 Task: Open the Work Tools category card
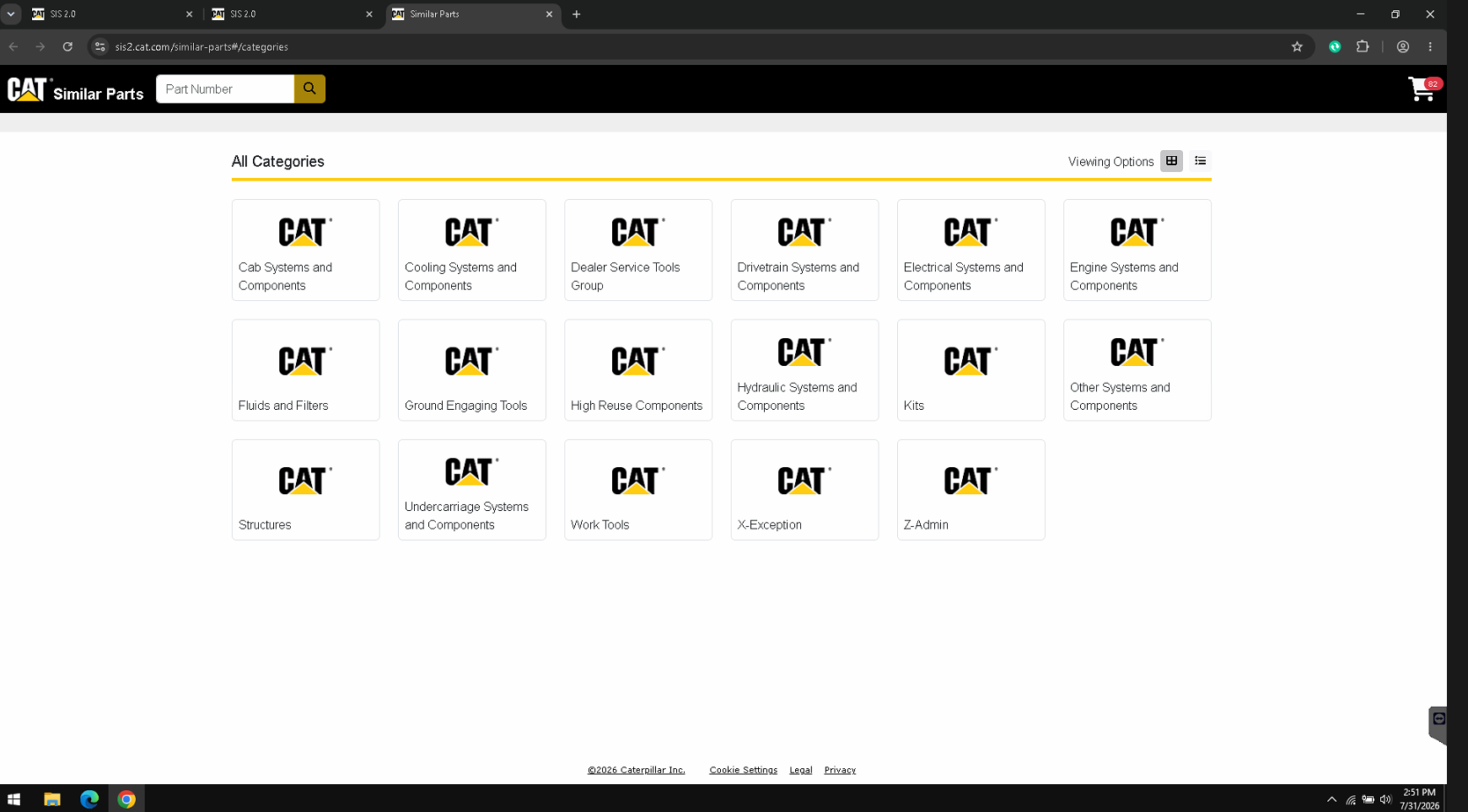click(637, 489)
